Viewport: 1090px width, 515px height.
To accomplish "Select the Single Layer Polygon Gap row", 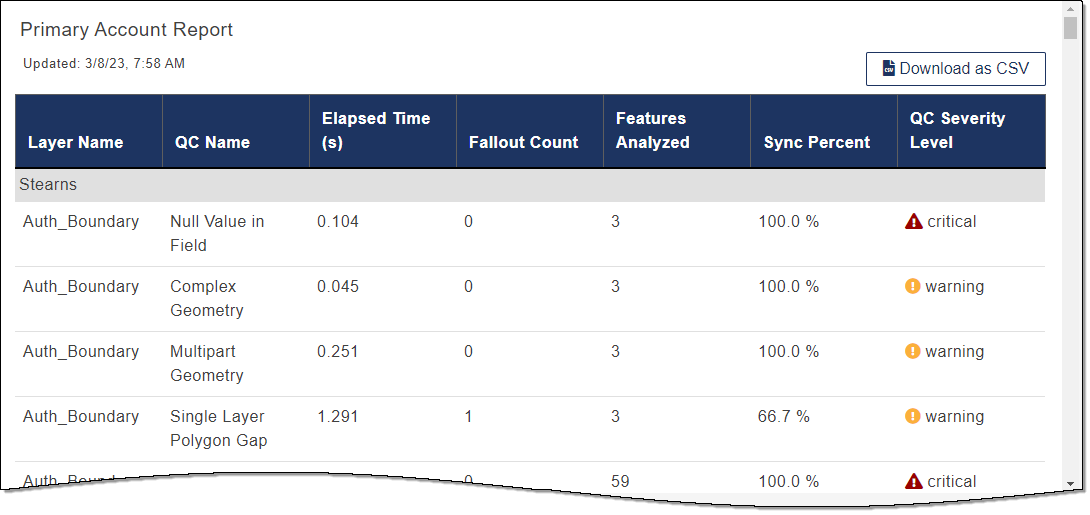I will (x=217, y=428).
